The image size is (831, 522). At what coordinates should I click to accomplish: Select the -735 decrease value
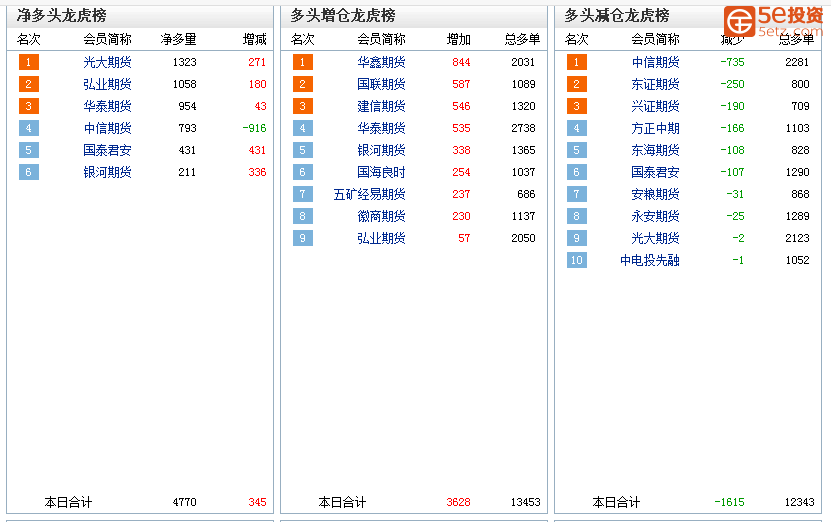click(x=732, y=62)
